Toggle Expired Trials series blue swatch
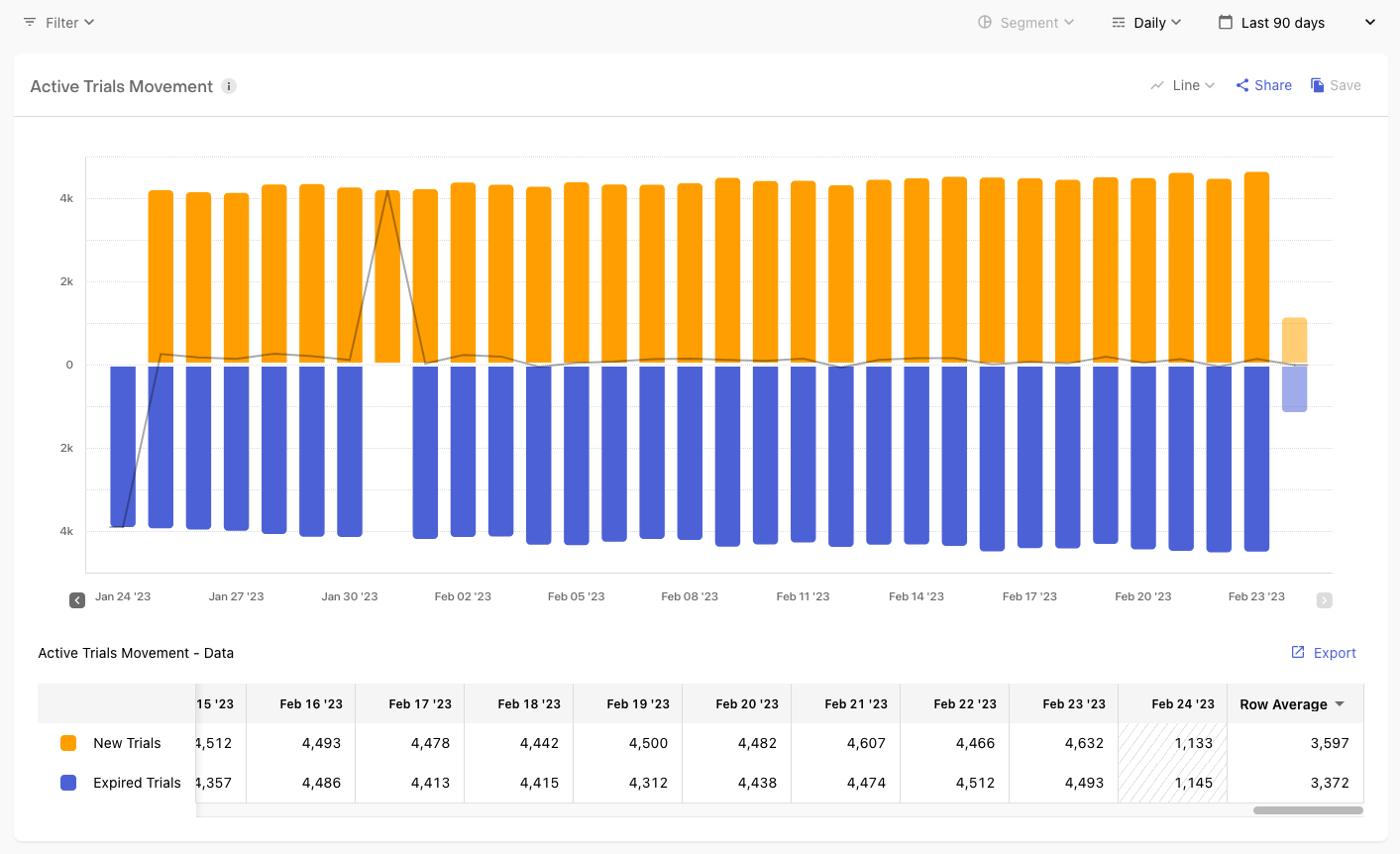Screen dimensions: 1400x854 [x=68, y=783]
